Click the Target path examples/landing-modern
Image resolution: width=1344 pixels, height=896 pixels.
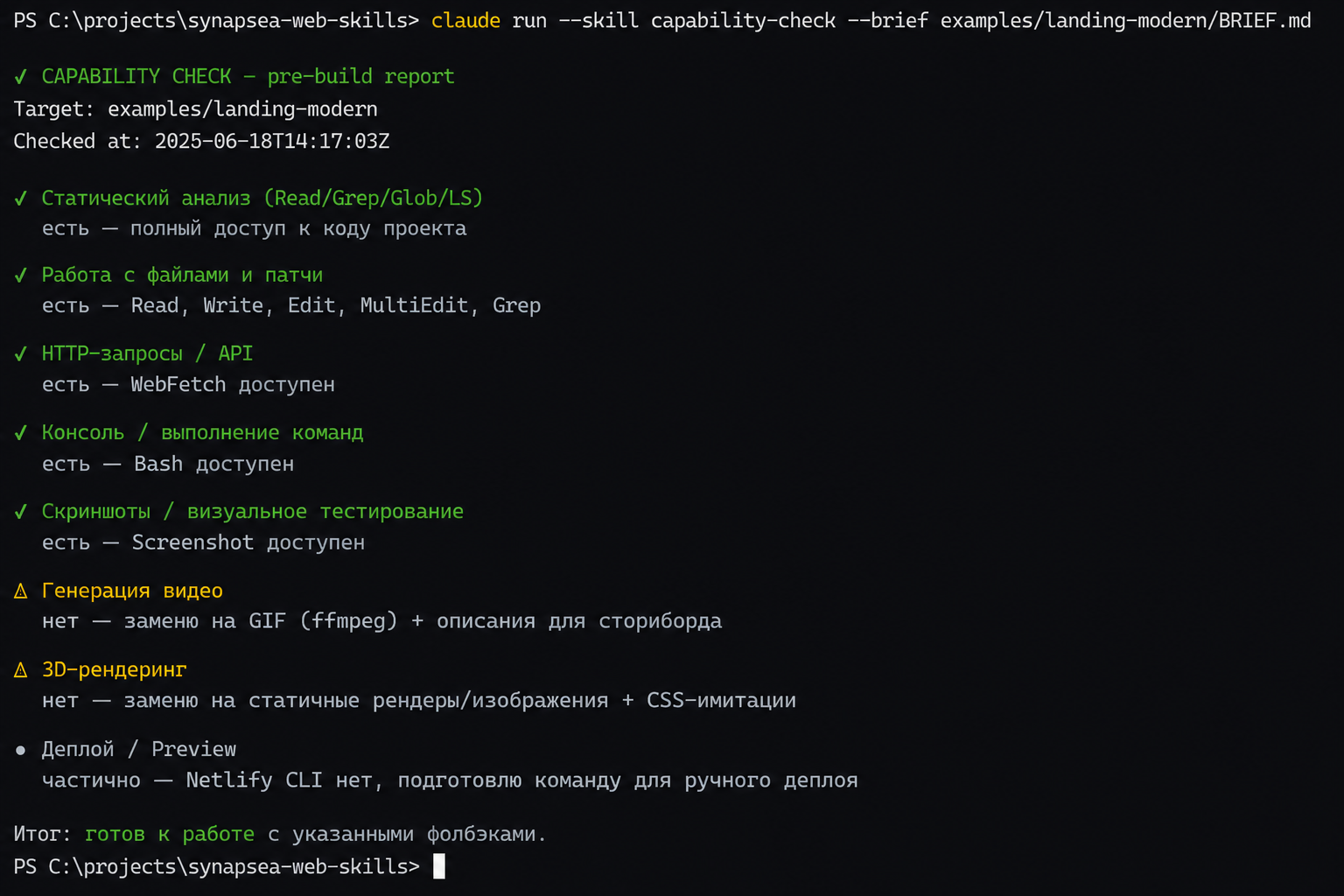pos(242,109)
